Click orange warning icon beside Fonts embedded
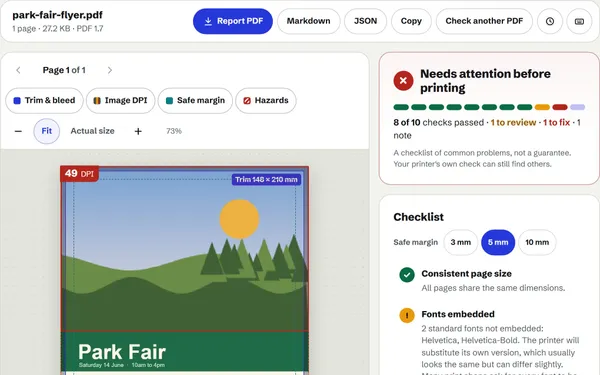The height and width of the screenshot is (375, 600). tap(407, 316)
